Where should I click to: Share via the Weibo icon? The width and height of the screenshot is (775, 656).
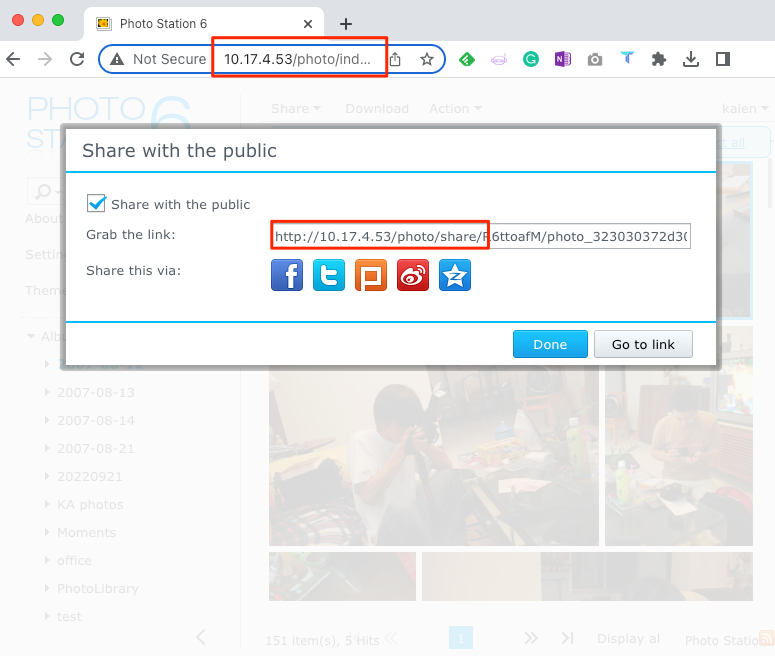point(413,275)
